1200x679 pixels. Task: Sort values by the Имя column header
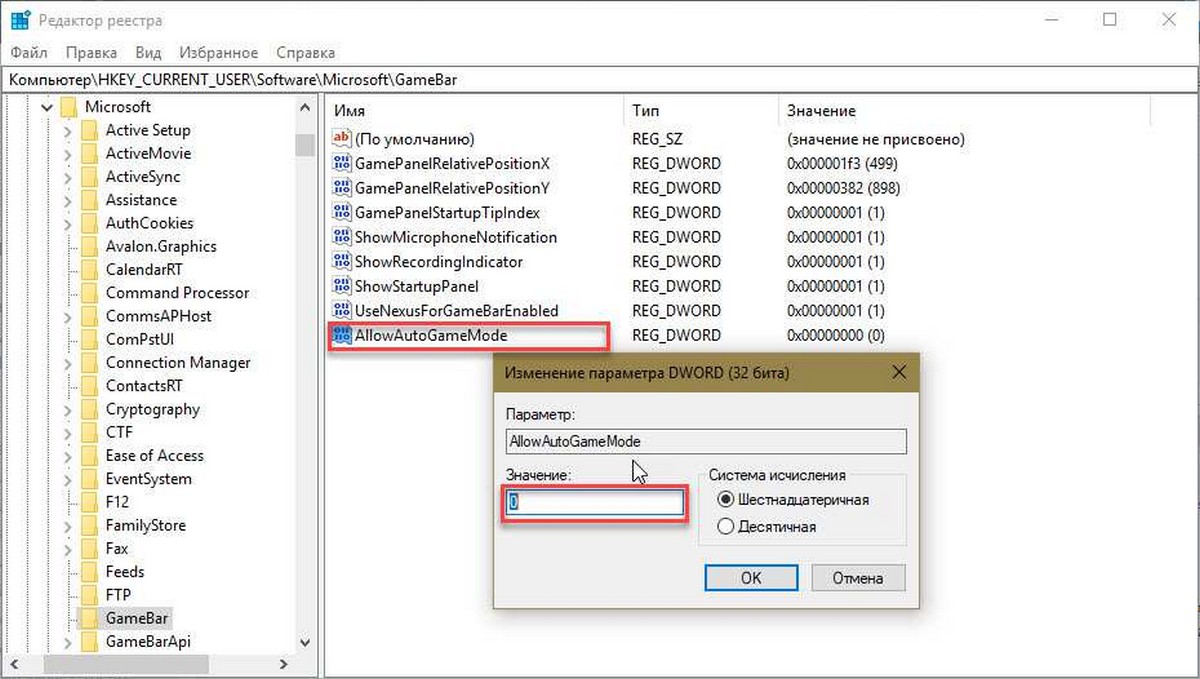[474, 111]
